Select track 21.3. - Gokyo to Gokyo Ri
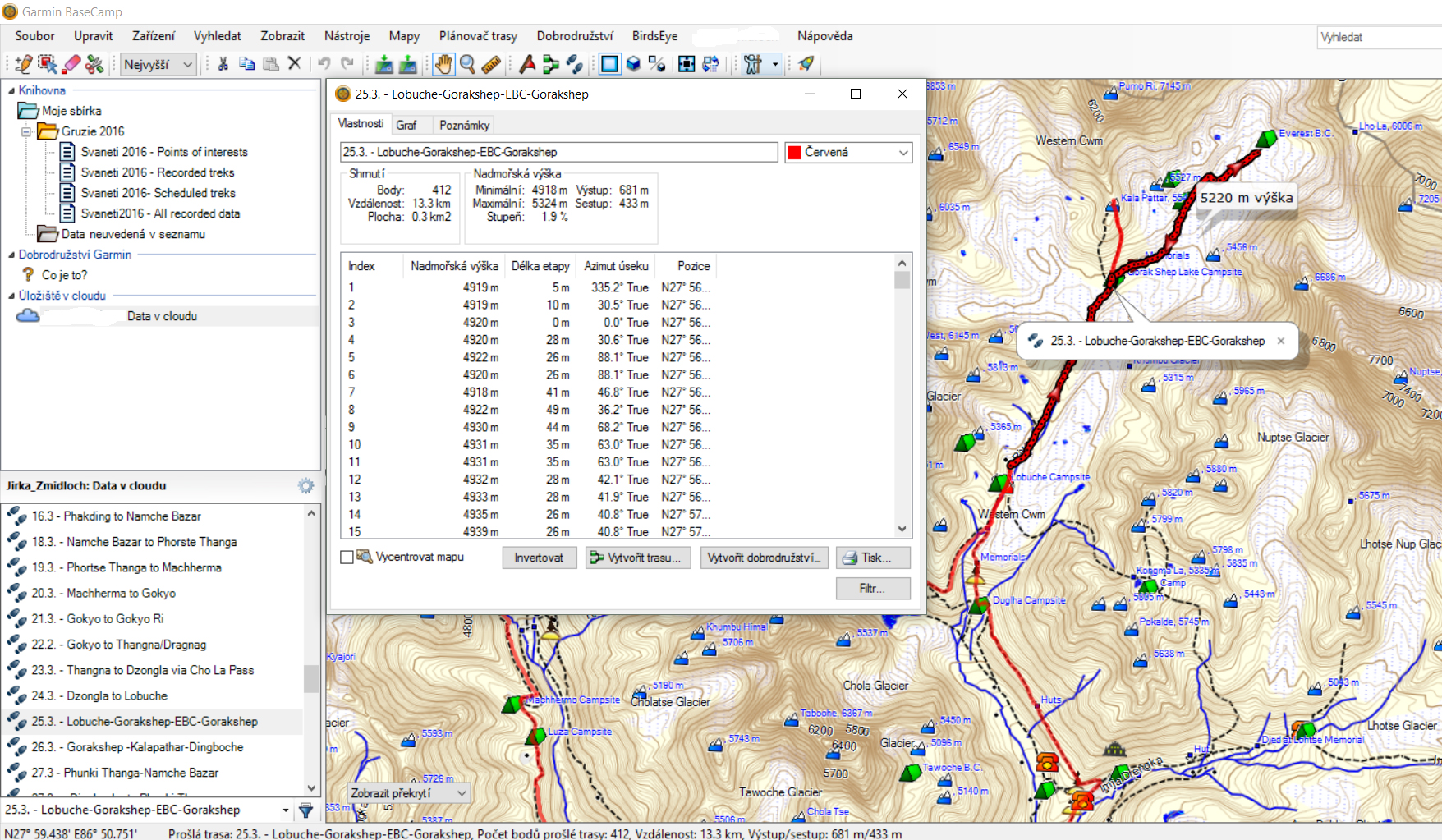Screen dimensions: 1442x840 coord(97,619)
